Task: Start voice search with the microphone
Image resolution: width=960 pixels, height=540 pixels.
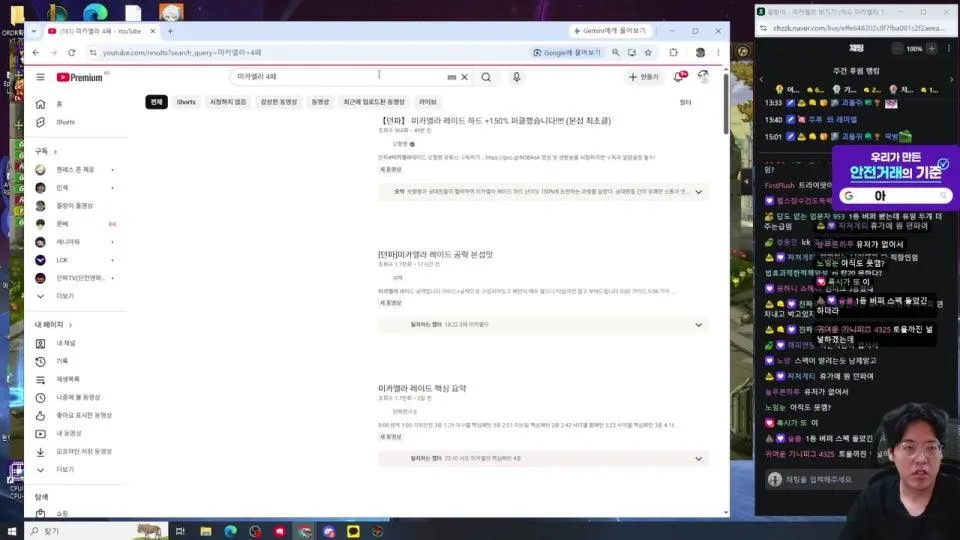Action: coord(517,77)
